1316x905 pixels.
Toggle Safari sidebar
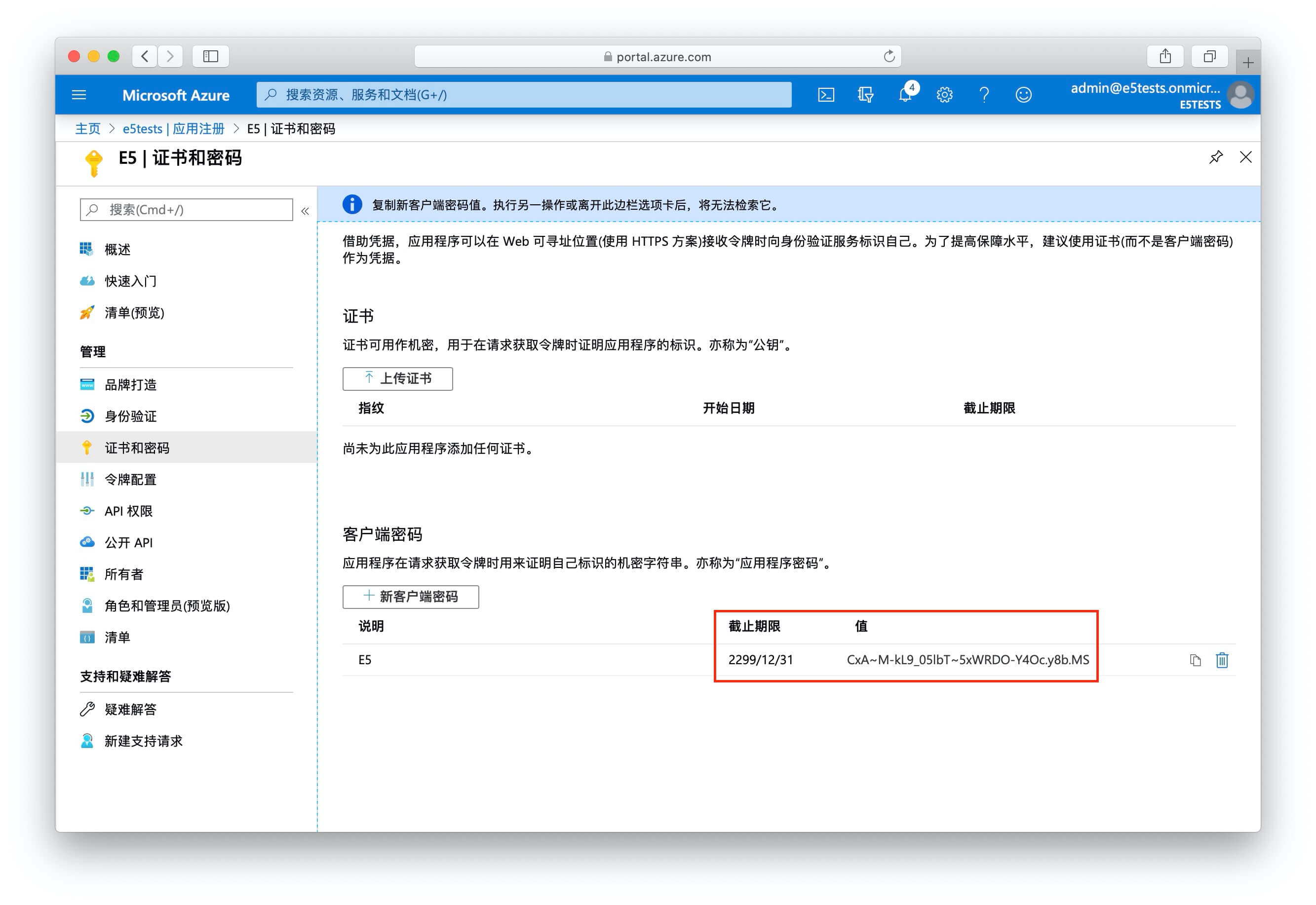(210, 56)
